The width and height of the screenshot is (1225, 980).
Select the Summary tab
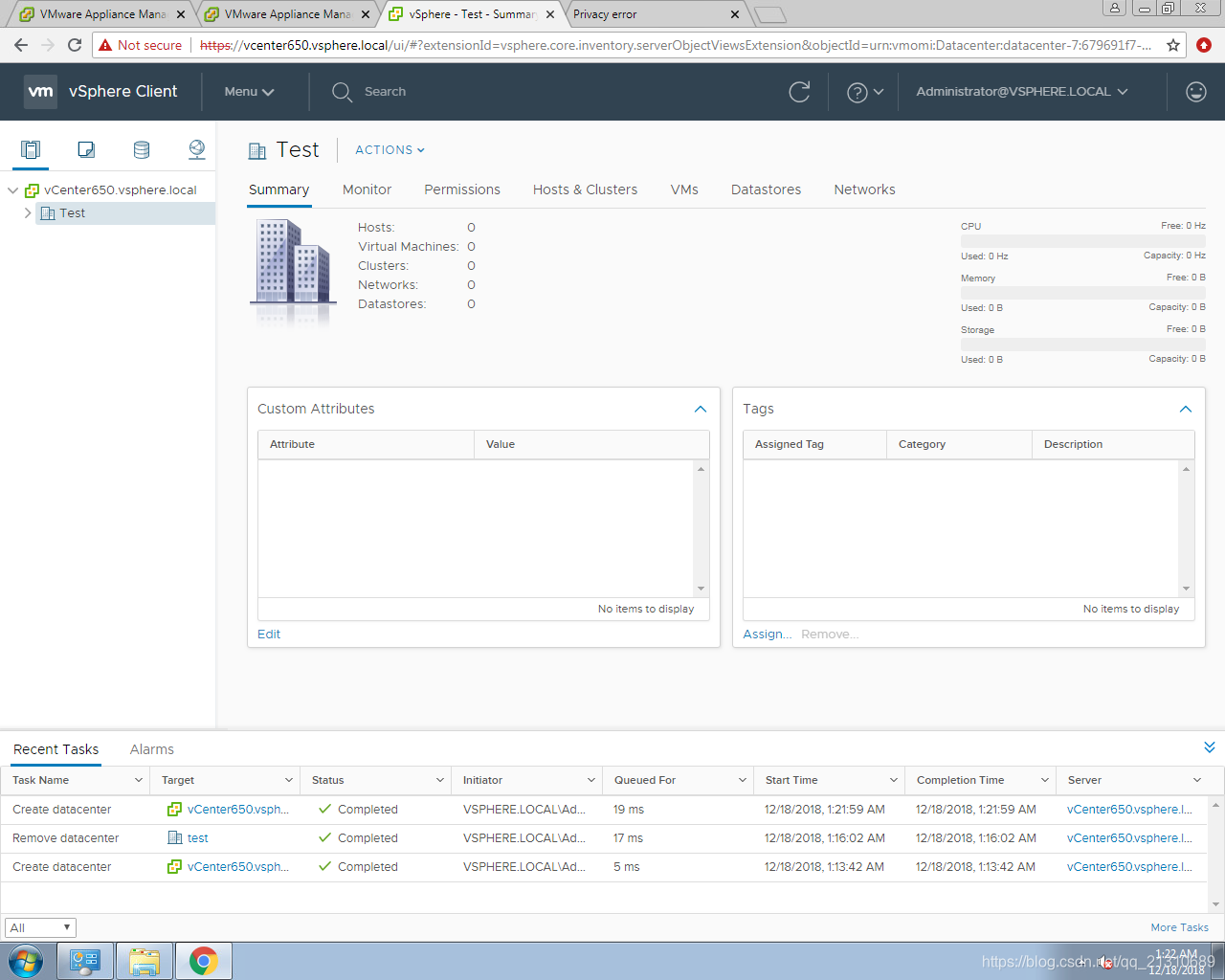pyautogui.click(x=278, y=189)
